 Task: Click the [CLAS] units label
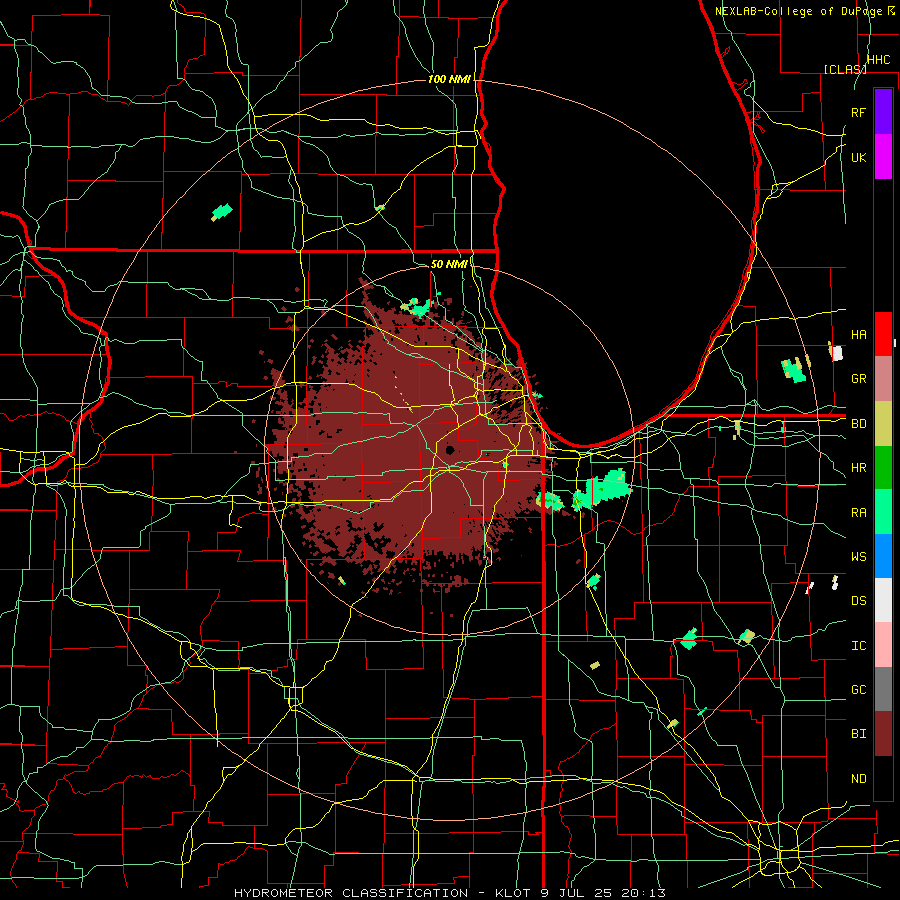pos(845,69)
